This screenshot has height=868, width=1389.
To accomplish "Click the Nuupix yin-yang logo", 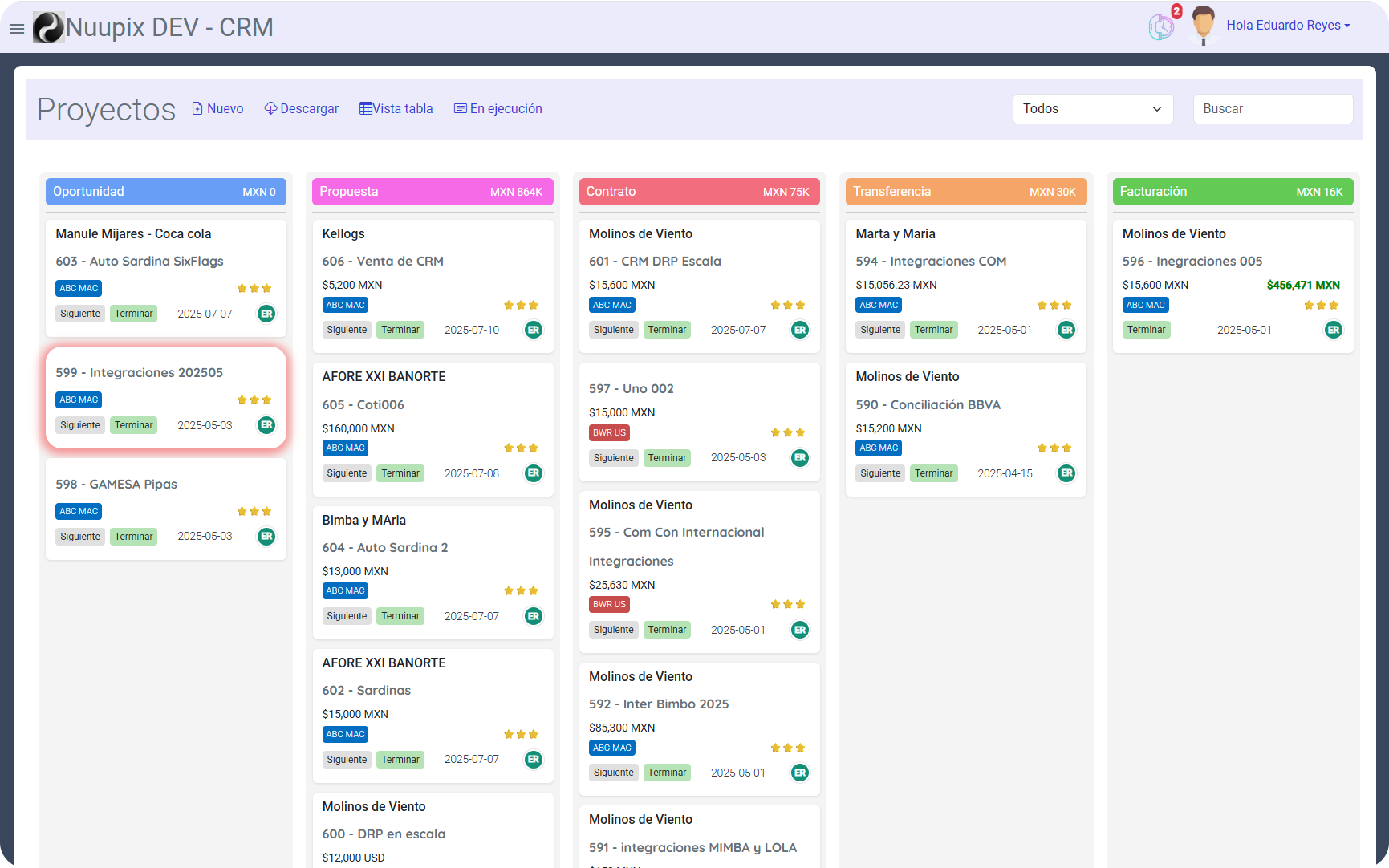I will [x=48, y=27].
